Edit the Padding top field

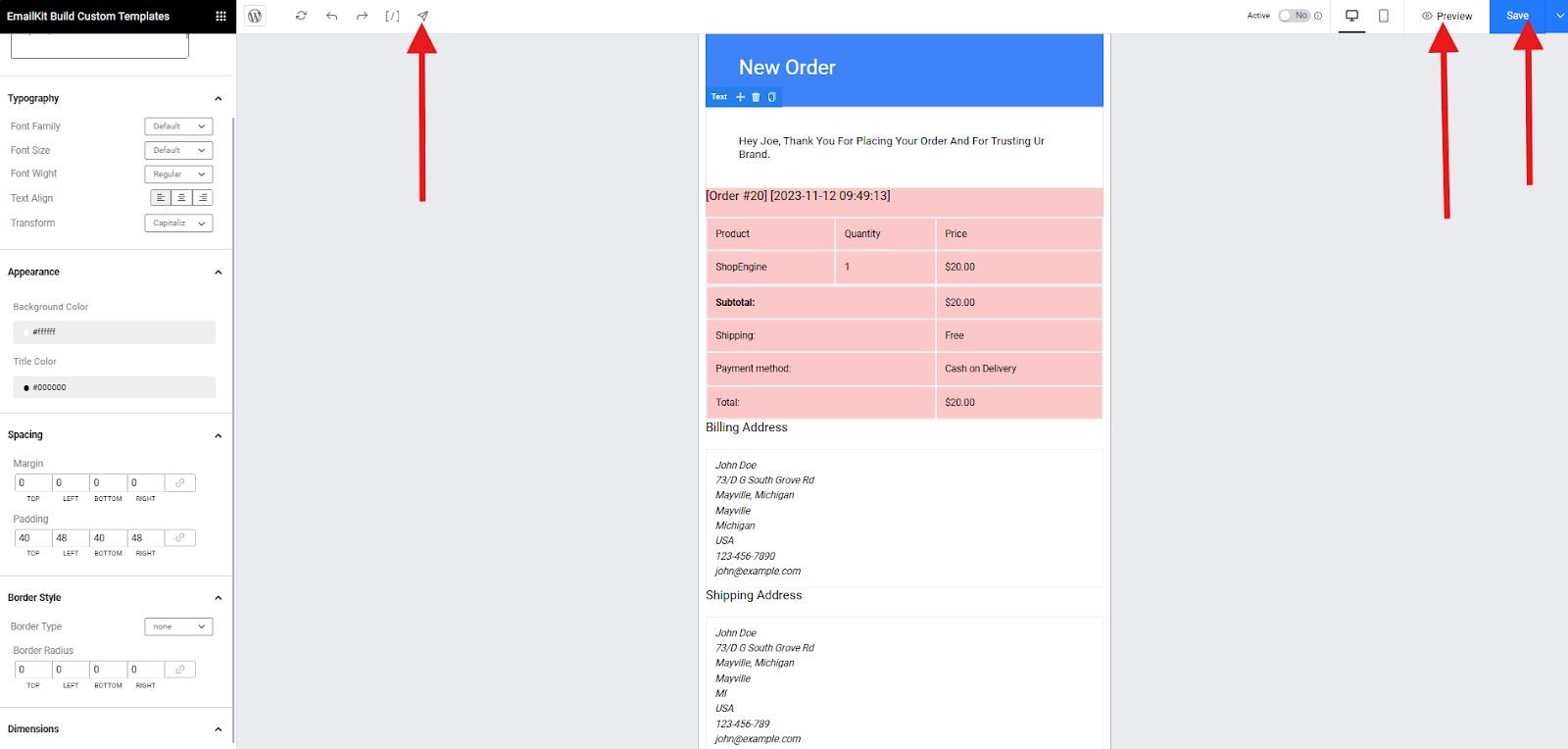tap(32, 537)
